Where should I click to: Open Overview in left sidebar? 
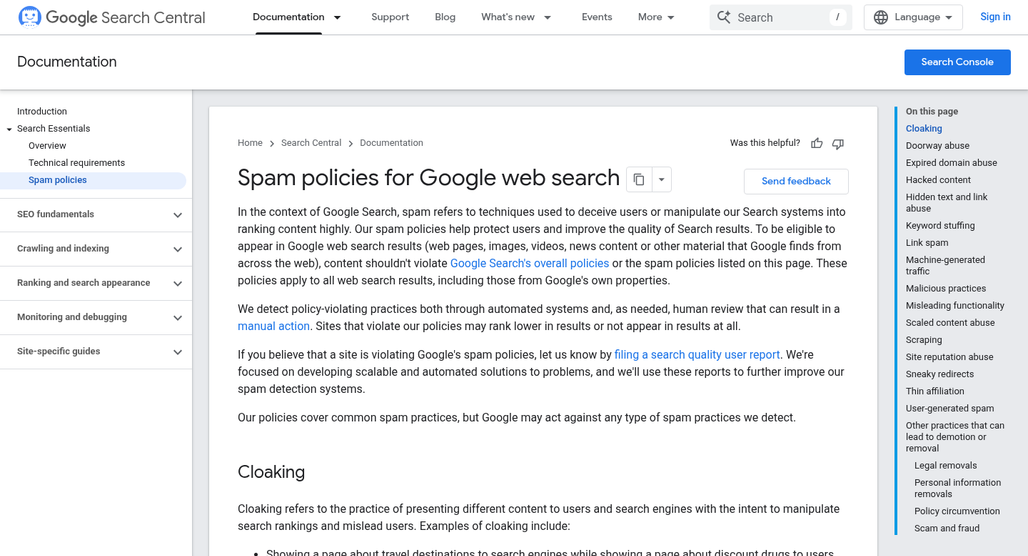[47, 146]
